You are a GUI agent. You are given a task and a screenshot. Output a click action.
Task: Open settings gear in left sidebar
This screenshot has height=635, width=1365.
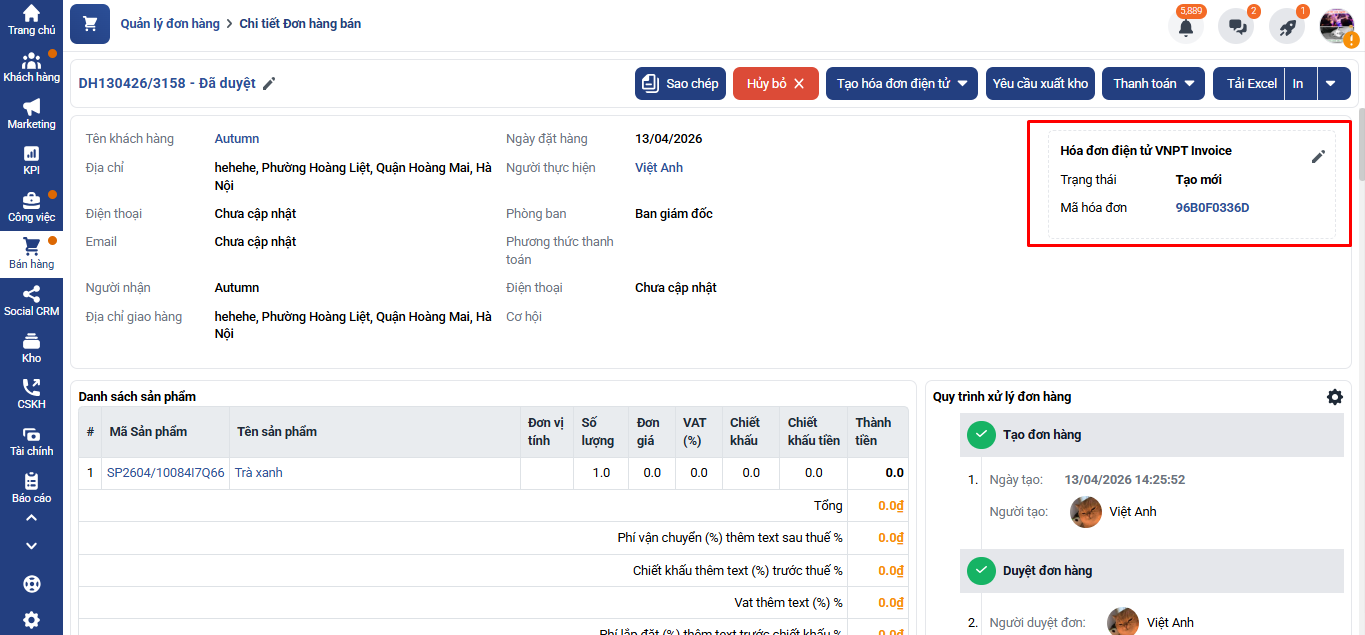point(31,620)
